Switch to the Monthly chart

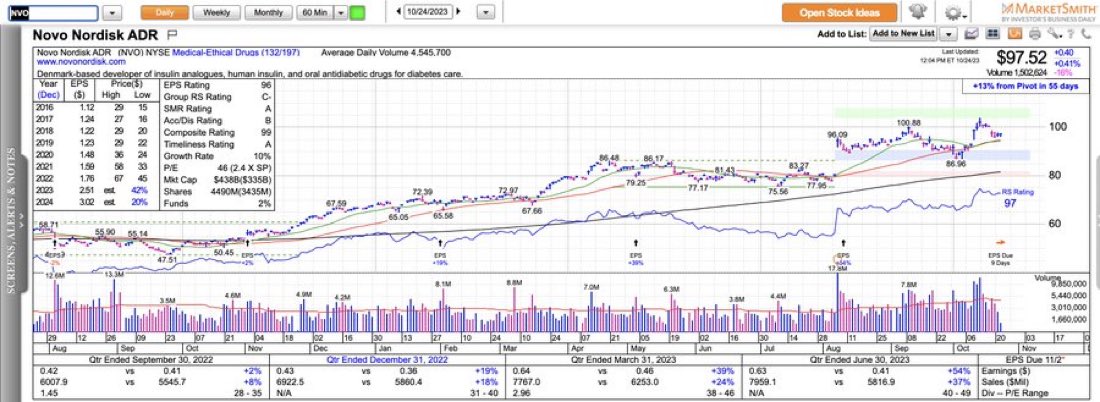(269, 13)
